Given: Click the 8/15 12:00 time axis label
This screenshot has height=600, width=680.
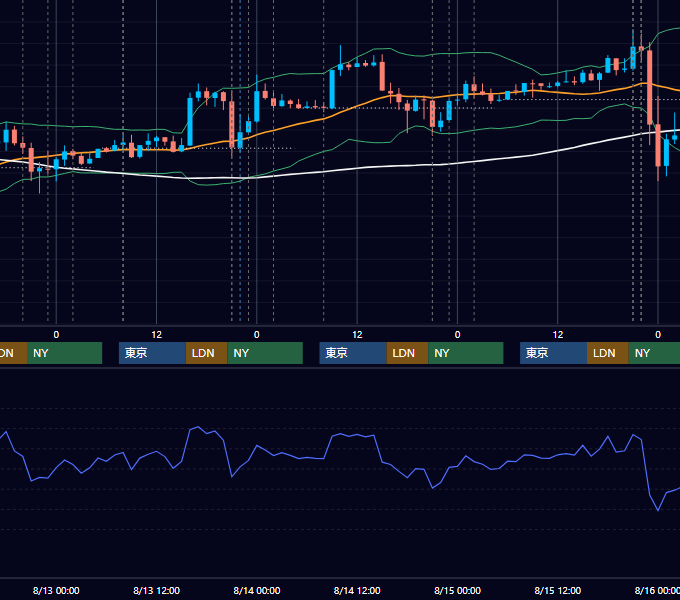Looking at the screenshot, I should point(558,590).
